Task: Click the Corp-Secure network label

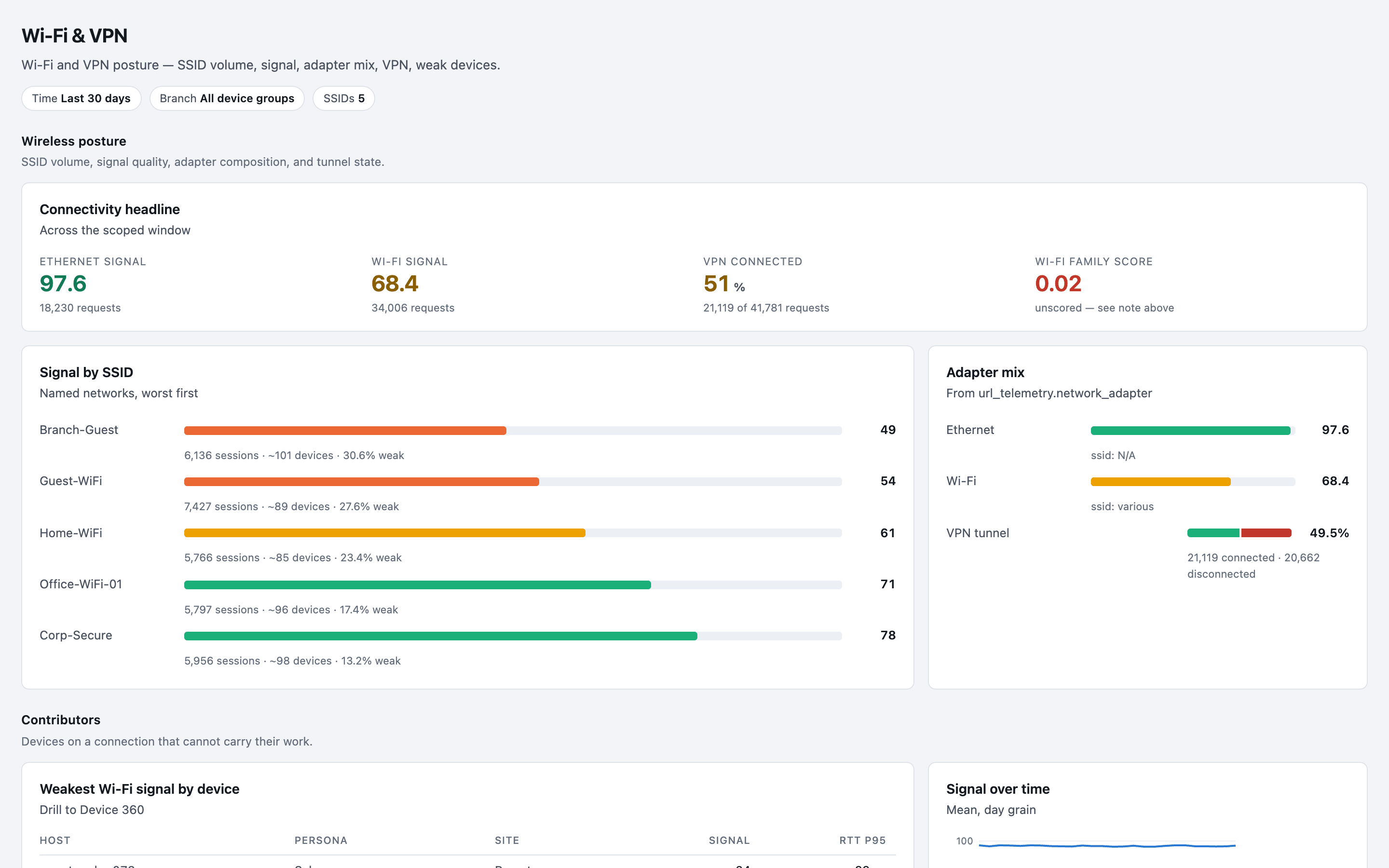Action: [x=76, y=635]
